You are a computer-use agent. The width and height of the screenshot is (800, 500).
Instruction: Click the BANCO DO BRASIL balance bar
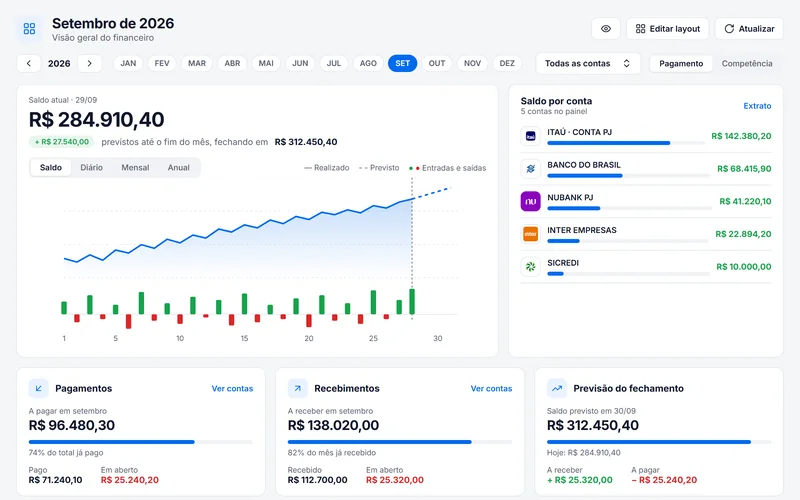629,176
